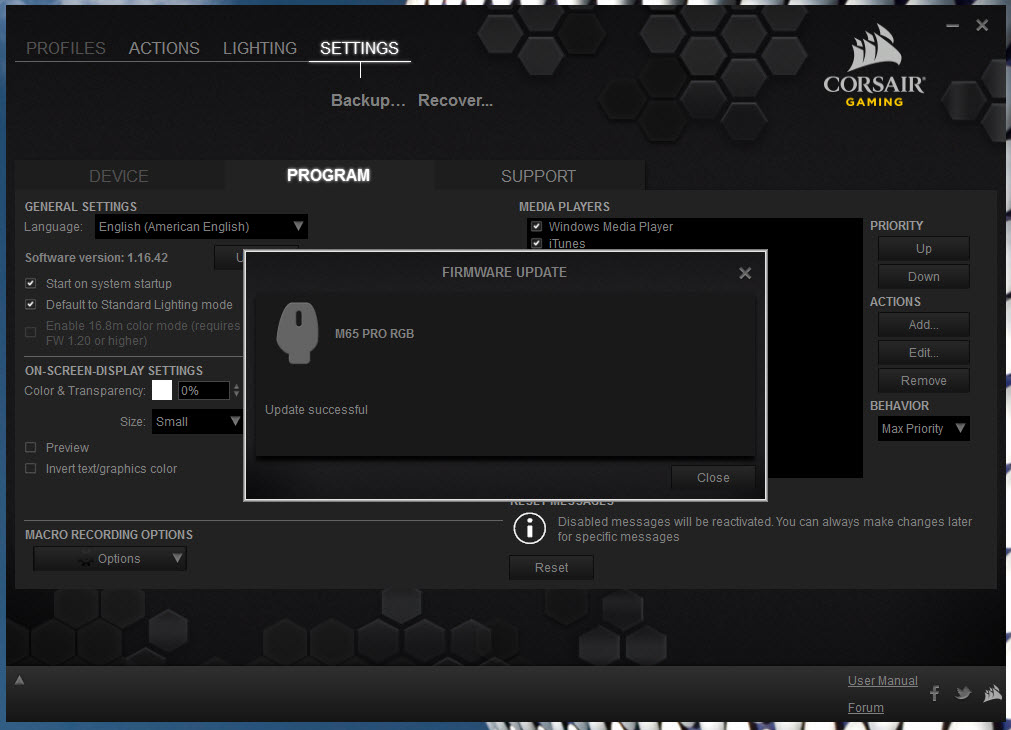Toggle Default to Standard Lighting mode
Screen dimensions: 1011x730
coord(30,304)
